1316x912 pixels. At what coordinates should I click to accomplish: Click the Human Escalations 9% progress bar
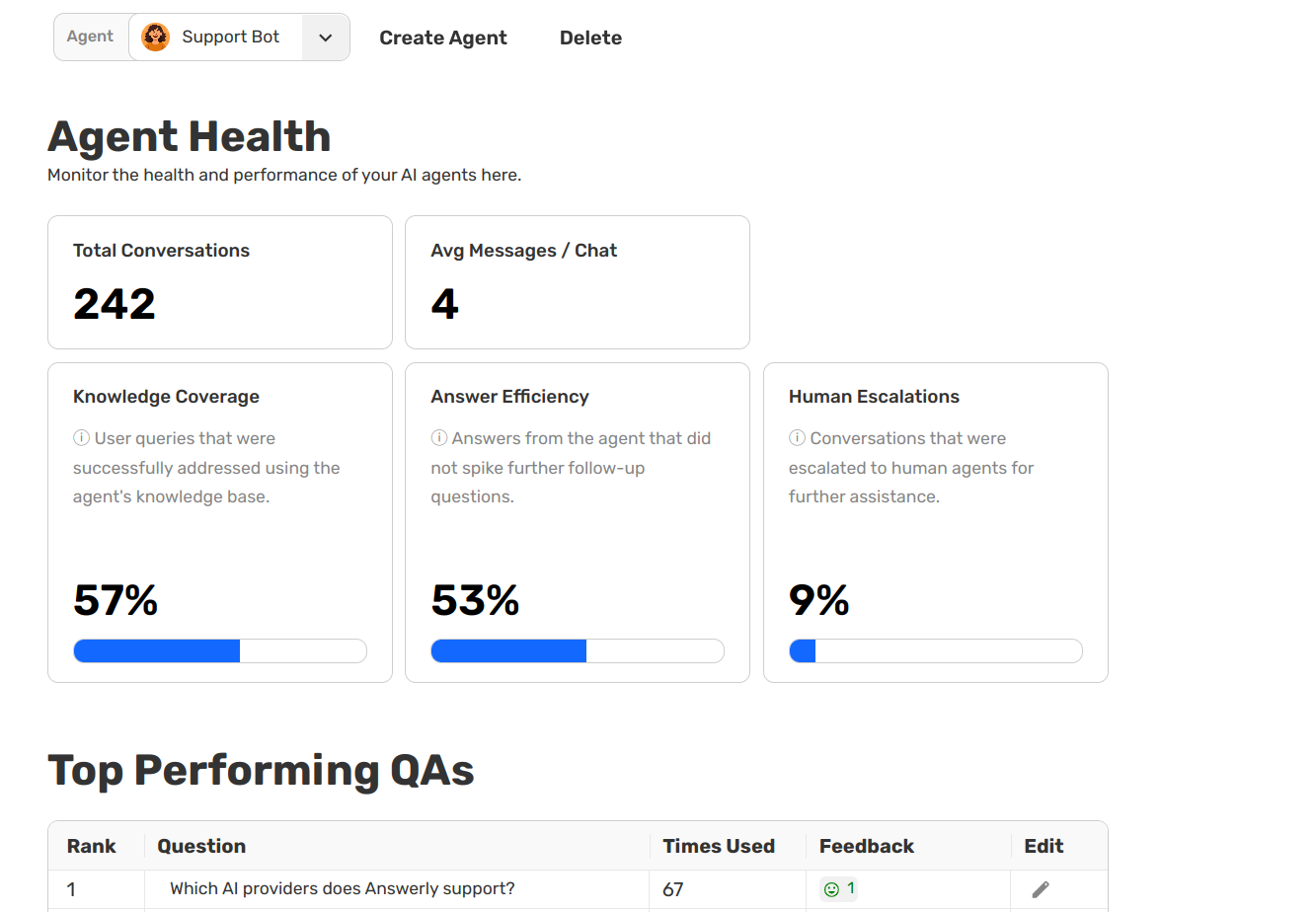(x=935, y=651)
